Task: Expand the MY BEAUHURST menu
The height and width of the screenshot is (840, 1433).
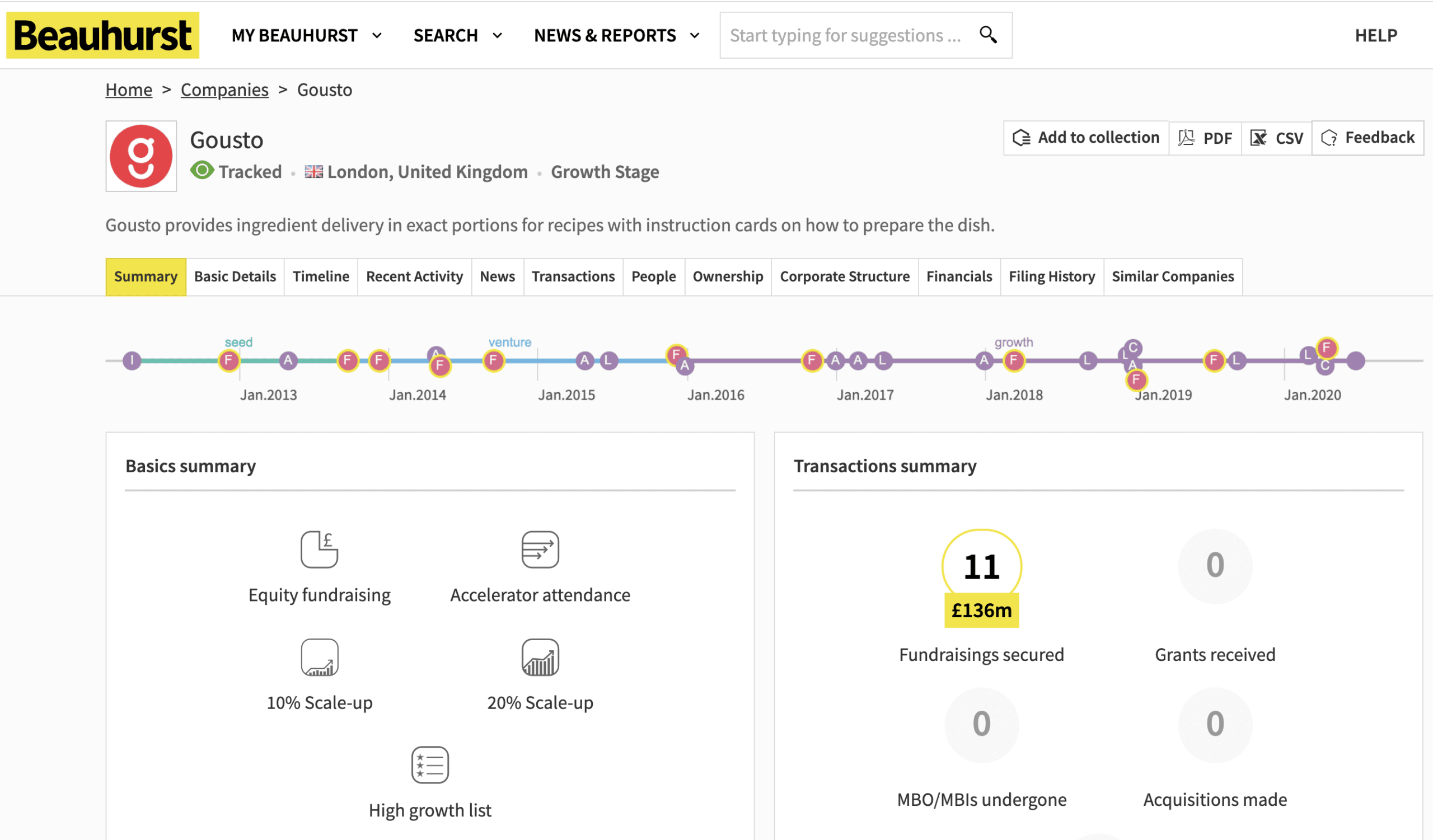Action: point(307,35)
